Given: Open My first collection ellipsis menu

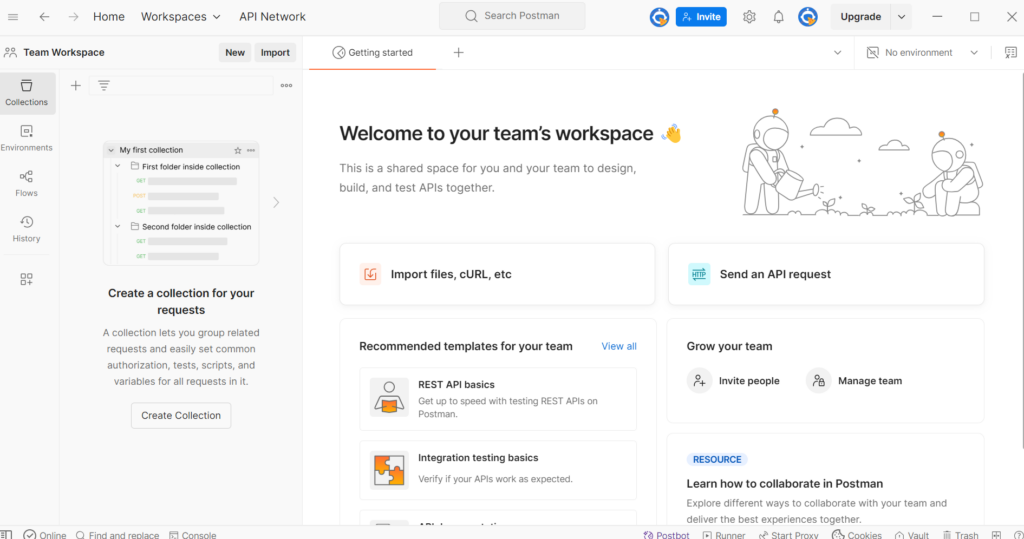Looking at the screenshot, I should [251, 150].
